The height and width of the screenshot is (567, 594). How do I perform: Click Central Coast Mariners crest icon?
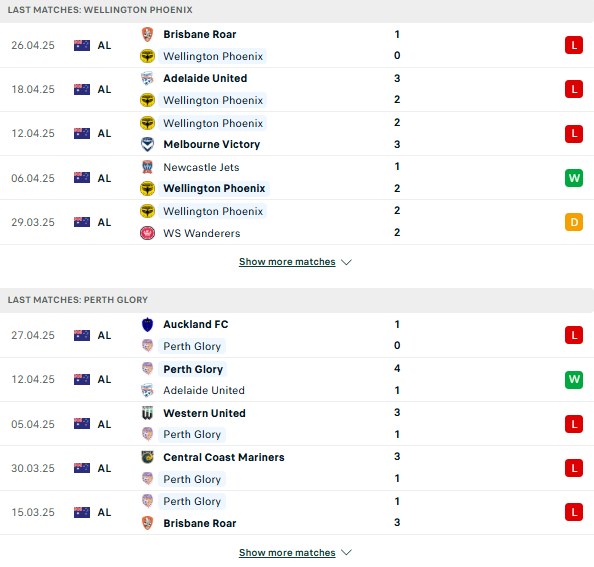147,457
